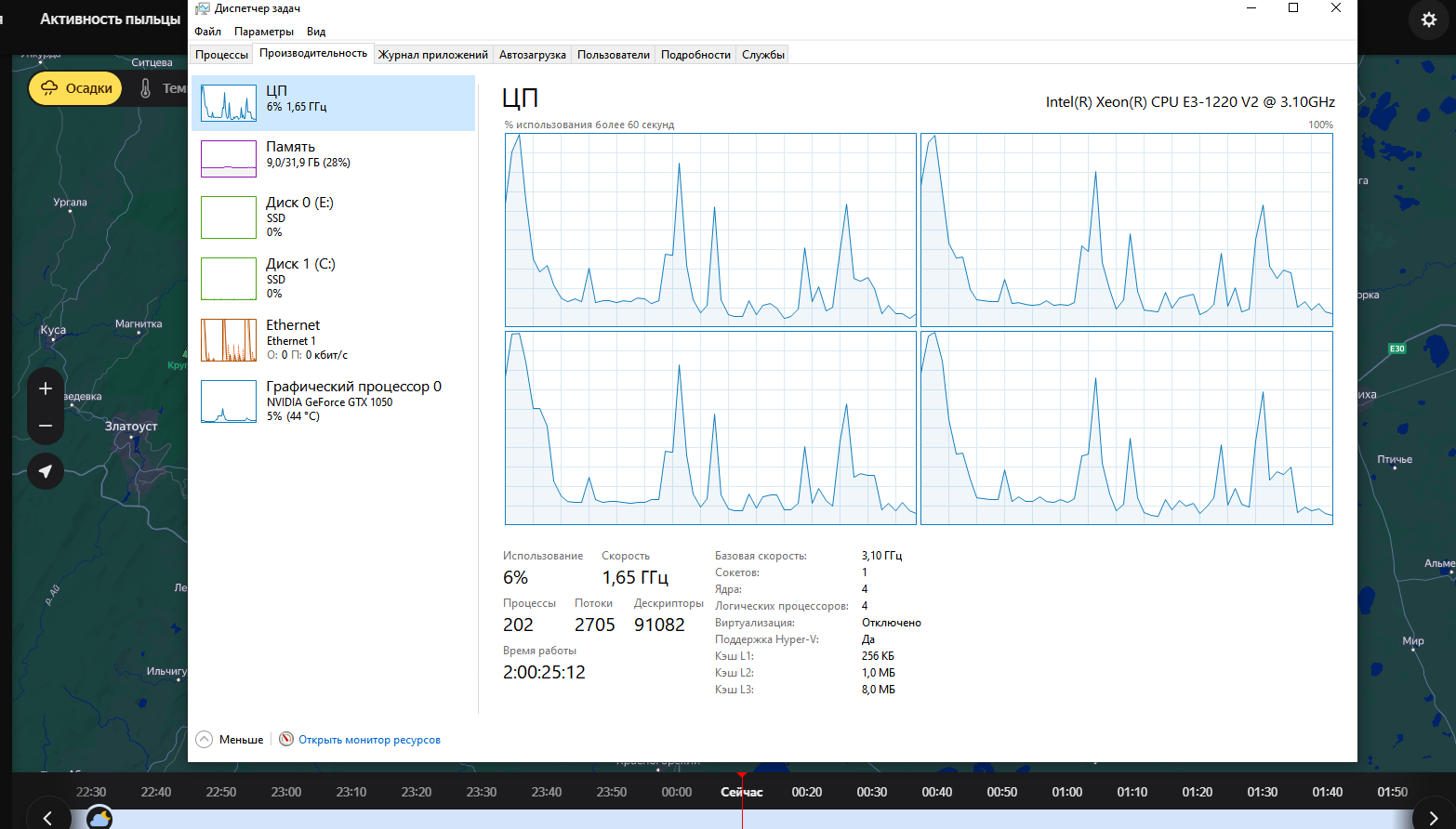The height and width of the screenshot is (829, 1456).
Task: Select Графический процессор 0 graph thumbnail
Action: [x=229, y=401]
